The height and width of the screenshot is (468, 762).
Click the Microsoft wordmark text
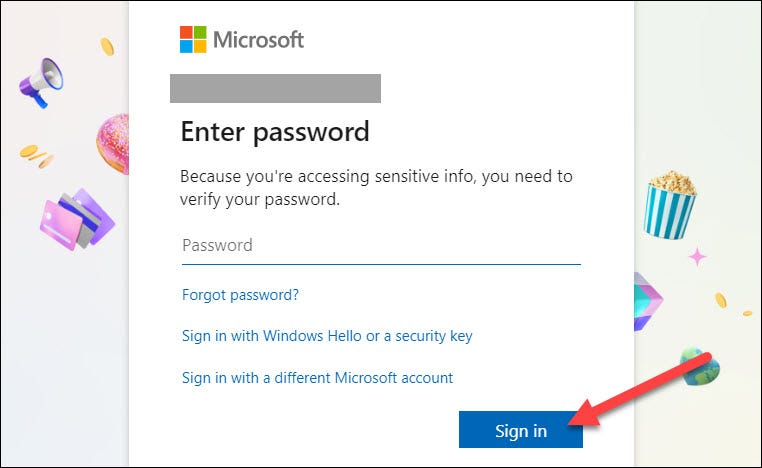(258, 40)
